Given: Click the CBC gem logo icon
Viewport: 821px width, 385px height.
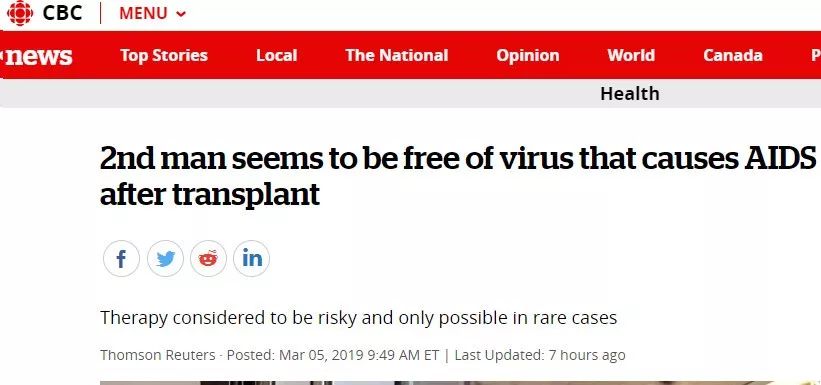Looking at the screenshot, I should (20, 13).
